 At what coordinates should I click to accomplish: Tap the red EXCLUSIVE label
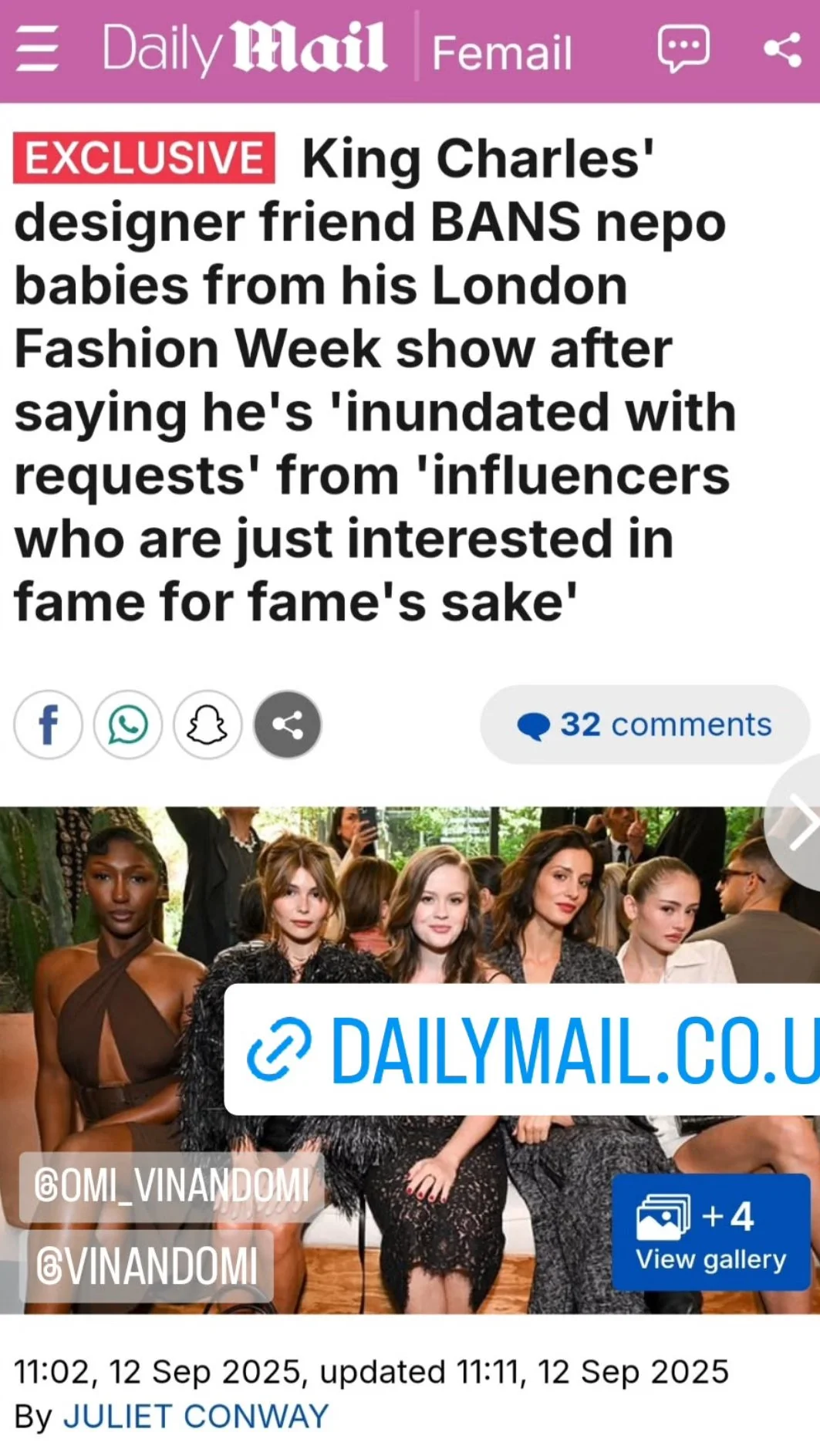pyautogui.click(x=144, y=158)
